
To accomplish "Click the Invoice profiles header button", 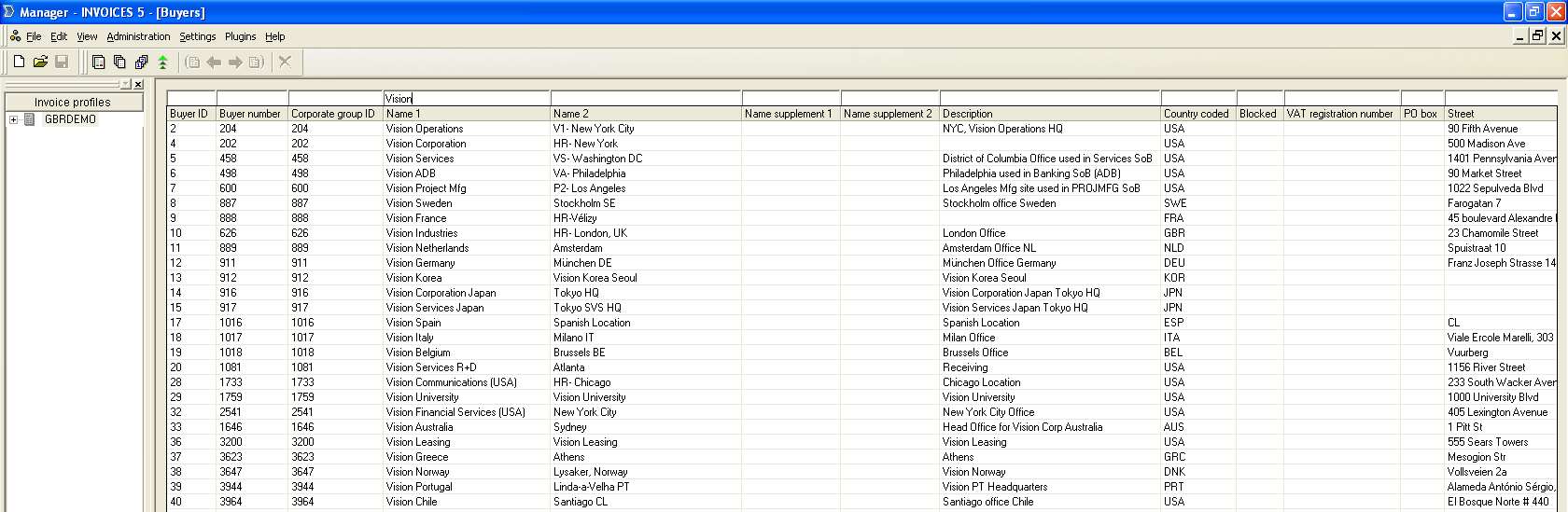I will tap(73, 102).
